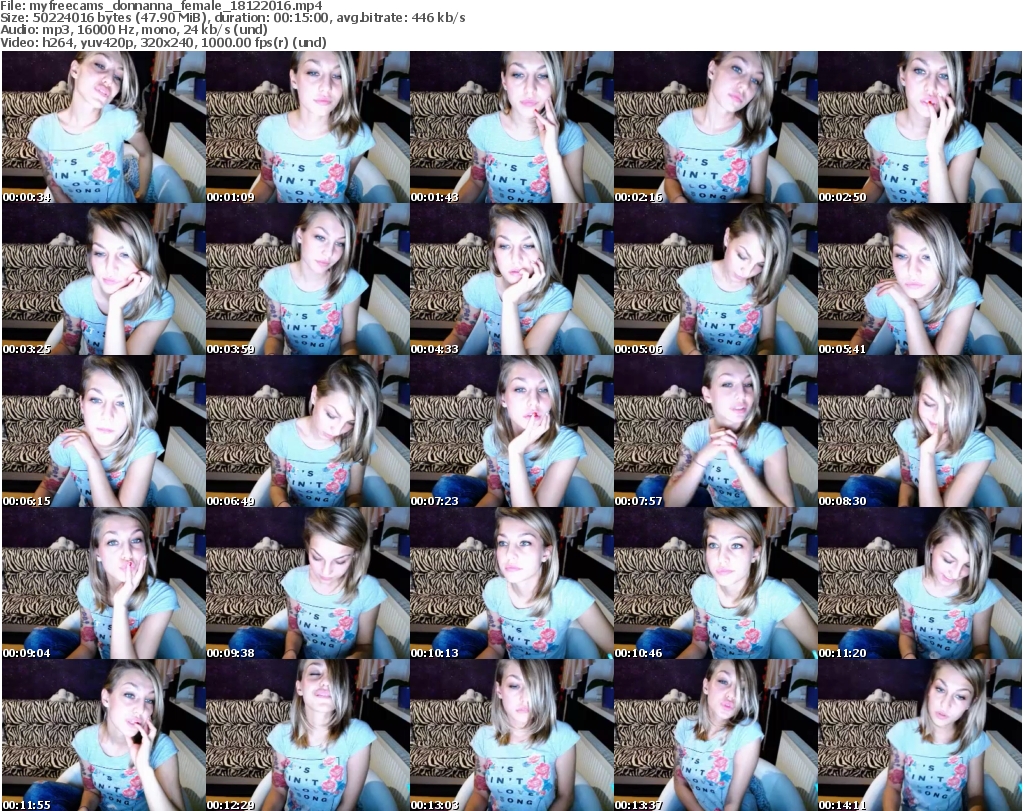The height and width of the screenshot is (811, 1024).
Task: Pick the frame timestamped 00:07:23
Action: click(x=511, y=432)
